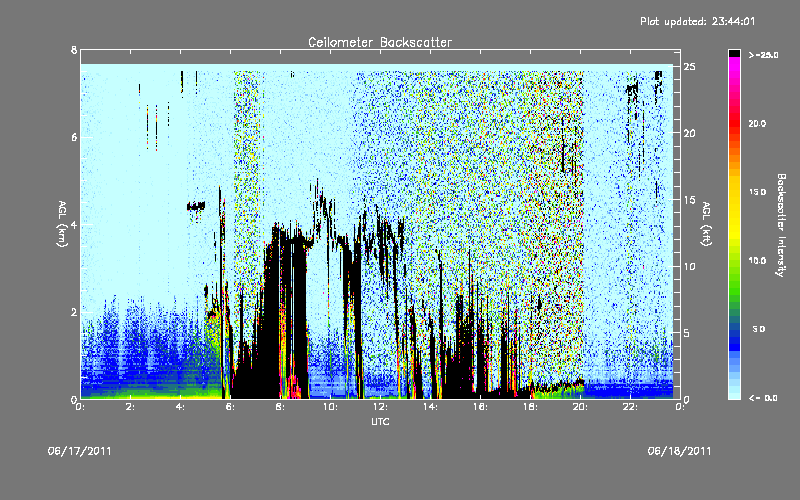Viewport: 800px width, 500px height.
Task: Click the 12: tick on the UTC axis
Action: point(380,407)
